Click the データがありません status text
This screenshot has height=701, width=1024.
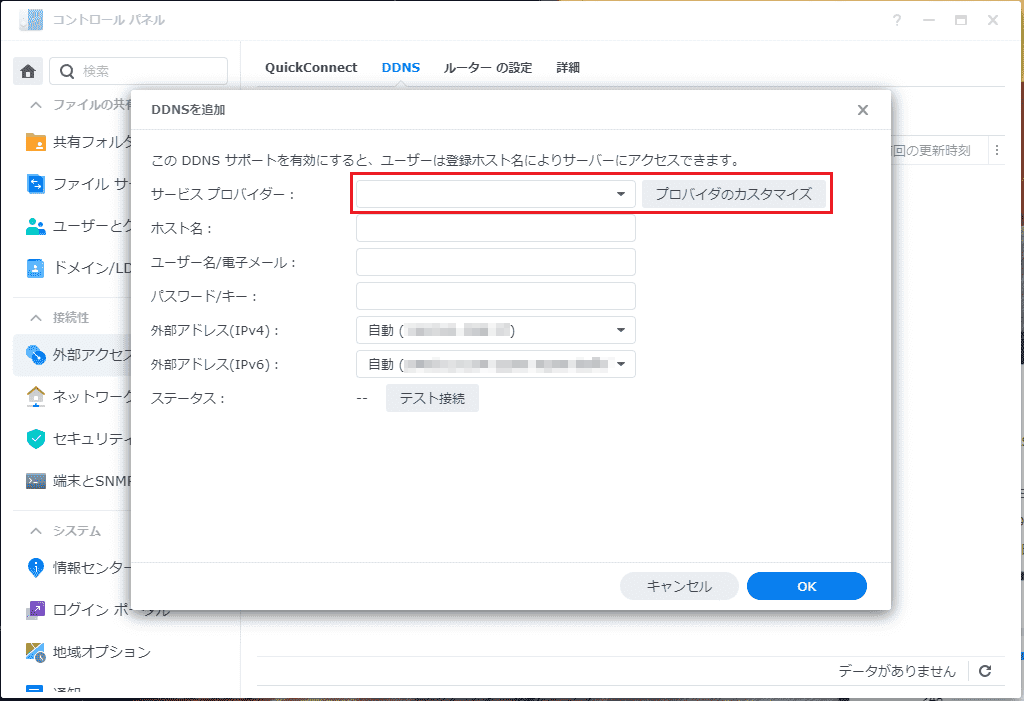click(897, 671)
